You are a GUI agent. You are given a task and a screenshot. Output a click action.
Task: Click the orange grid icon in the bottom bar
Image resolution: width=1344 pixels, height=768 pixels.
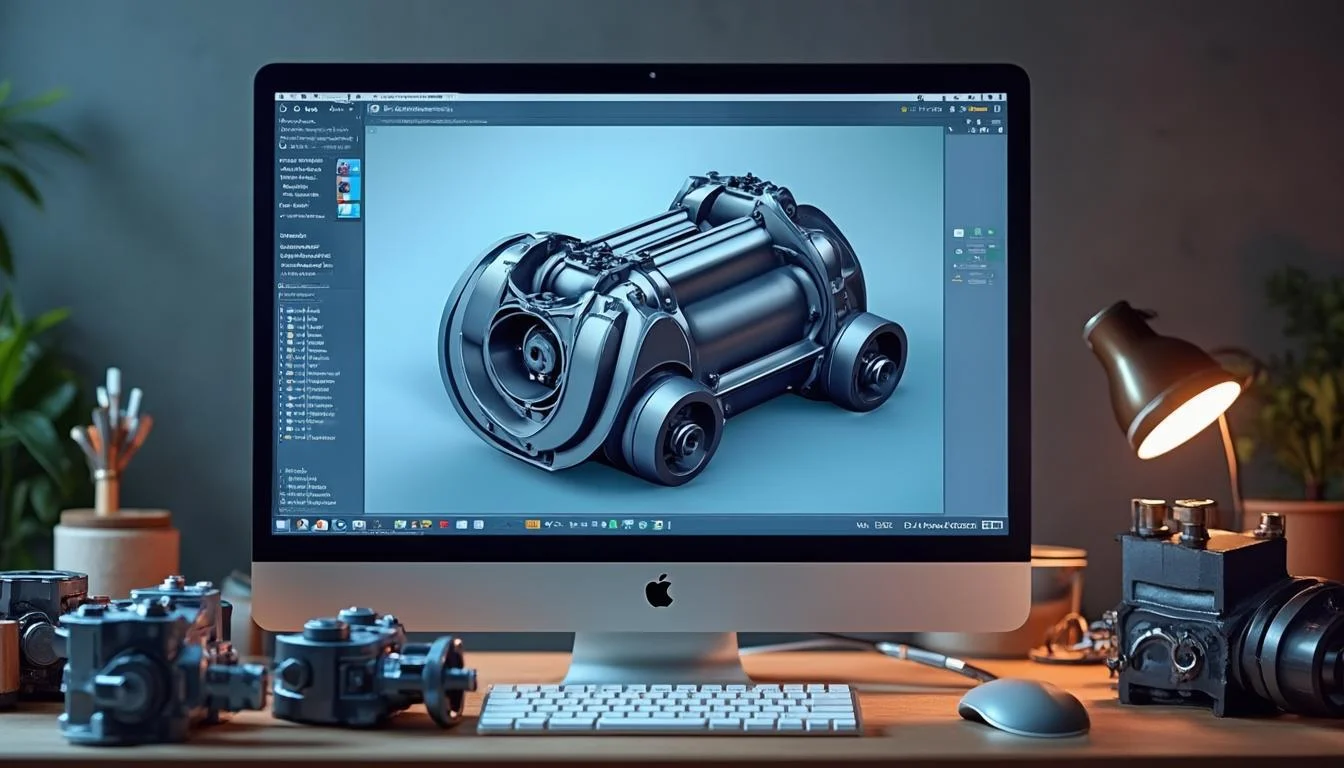click(532, 525)
